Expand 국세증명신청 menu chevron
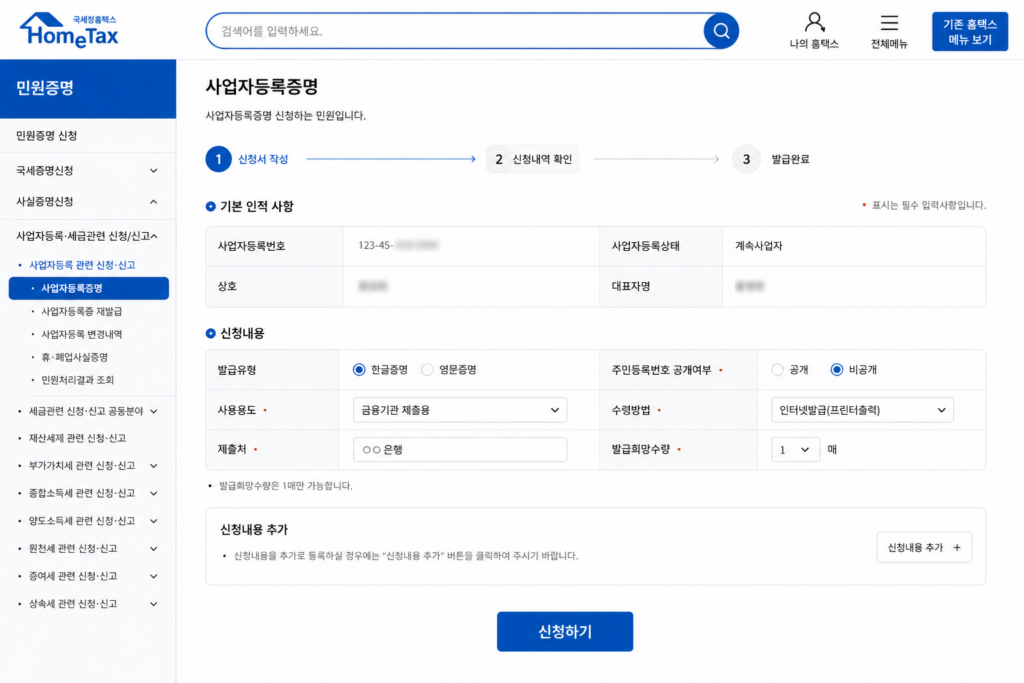The image size is (1024, 683). pos(153,170)
